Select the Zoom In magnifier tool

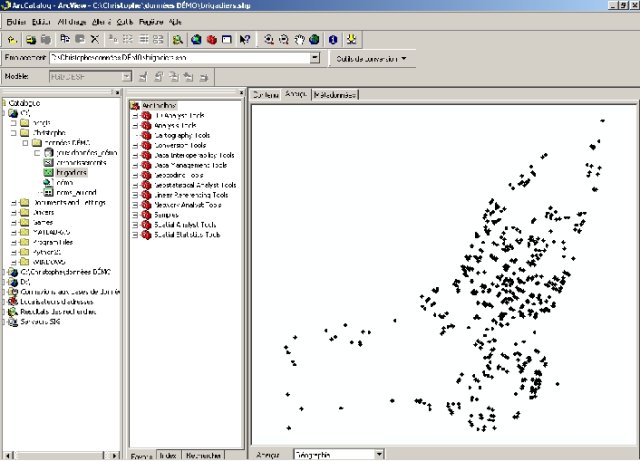pos(268,39)
